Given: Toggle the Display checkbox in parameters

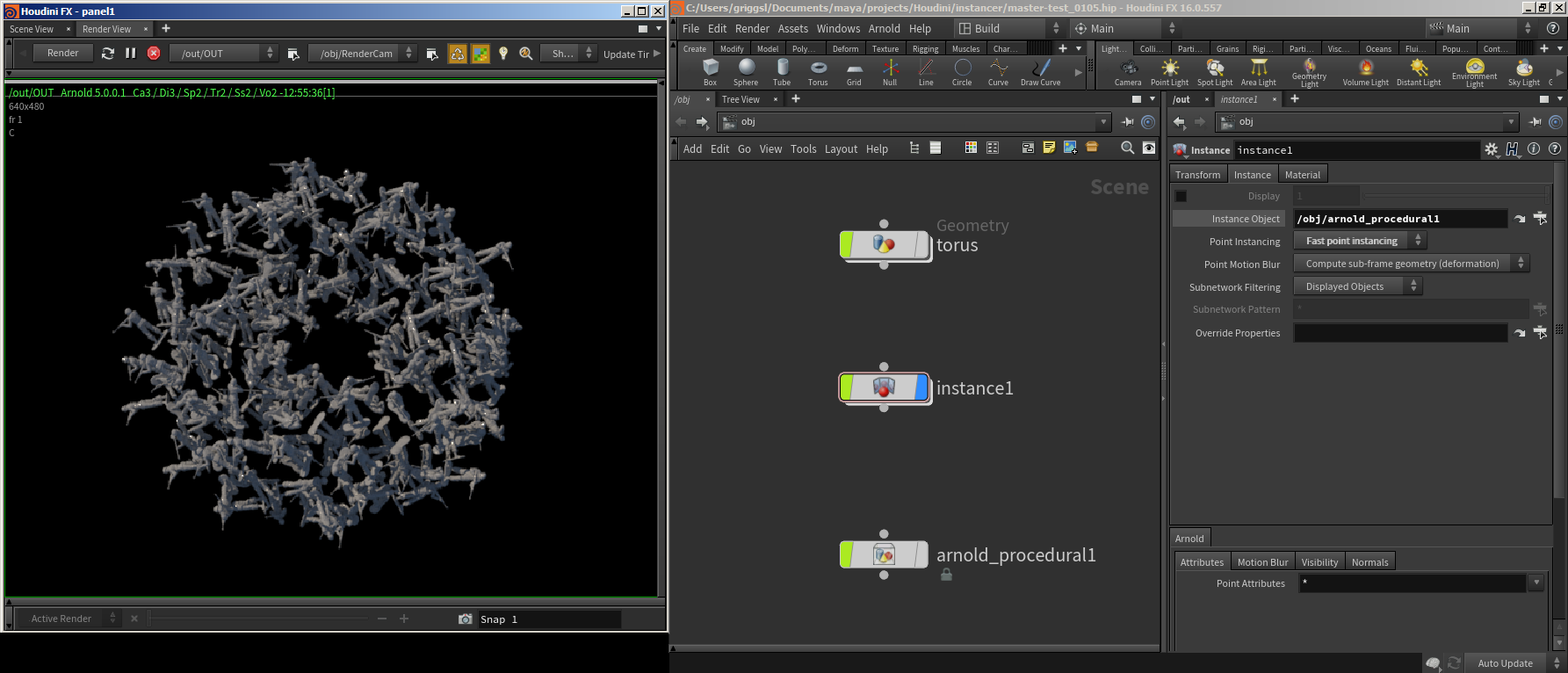Looking at the screenshot, I should click(1181, 197).
